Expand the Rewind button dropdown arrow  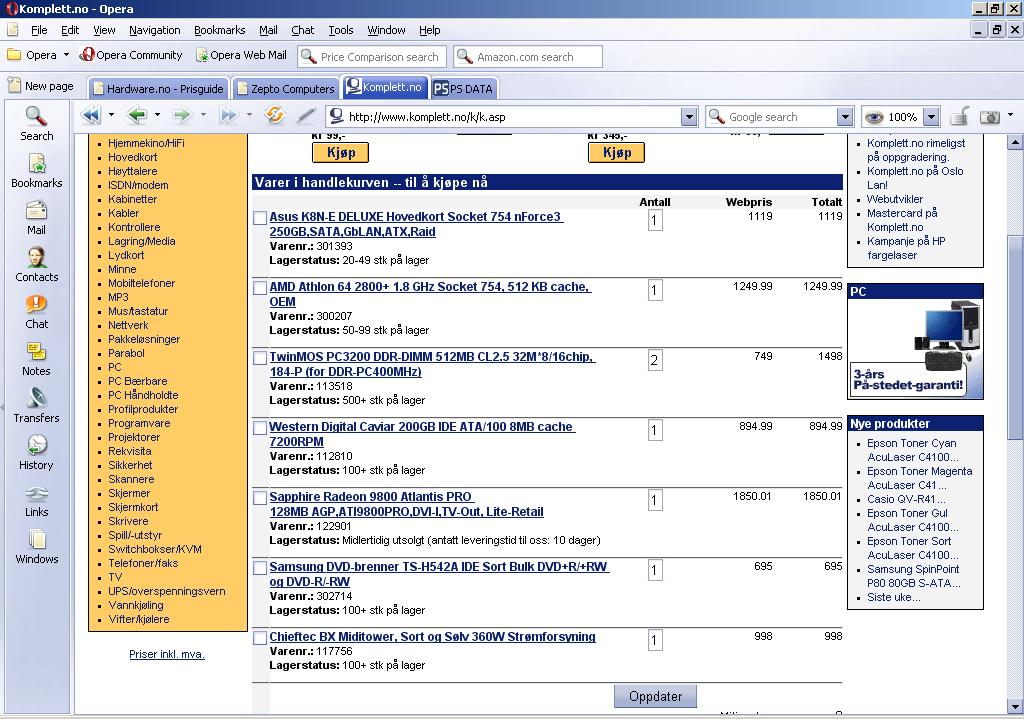point(111,115)
